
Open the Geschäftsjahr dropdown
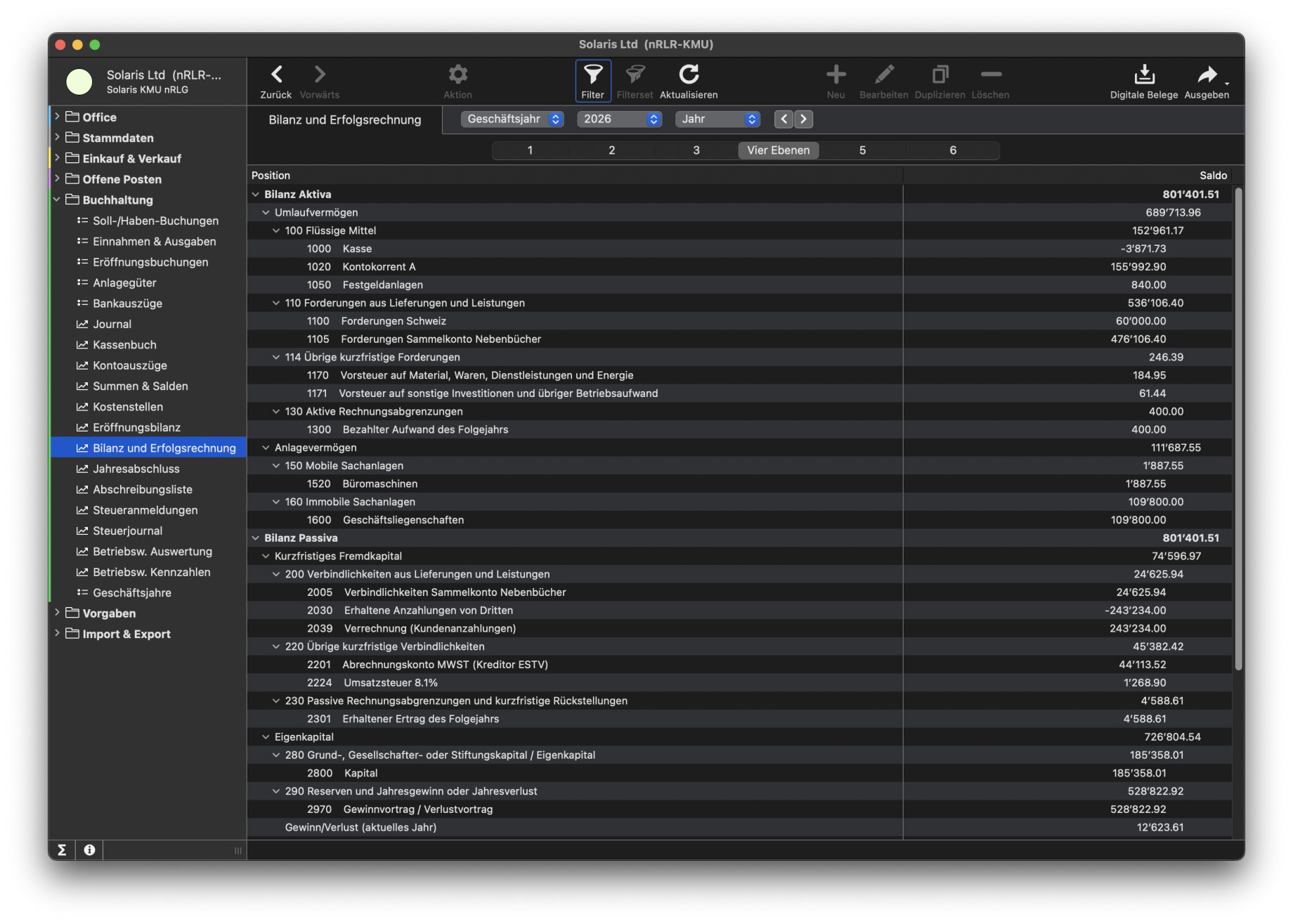[512, 119]
